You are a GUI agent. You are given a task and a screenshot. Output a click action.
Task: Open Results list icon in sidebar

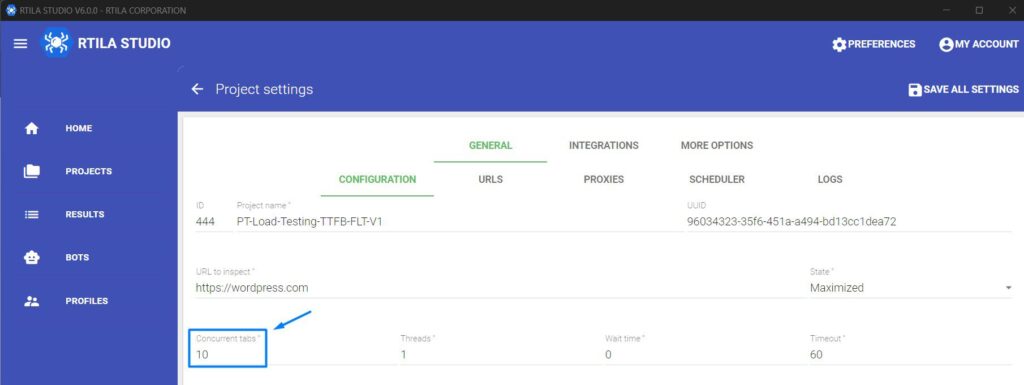(31, 214)
